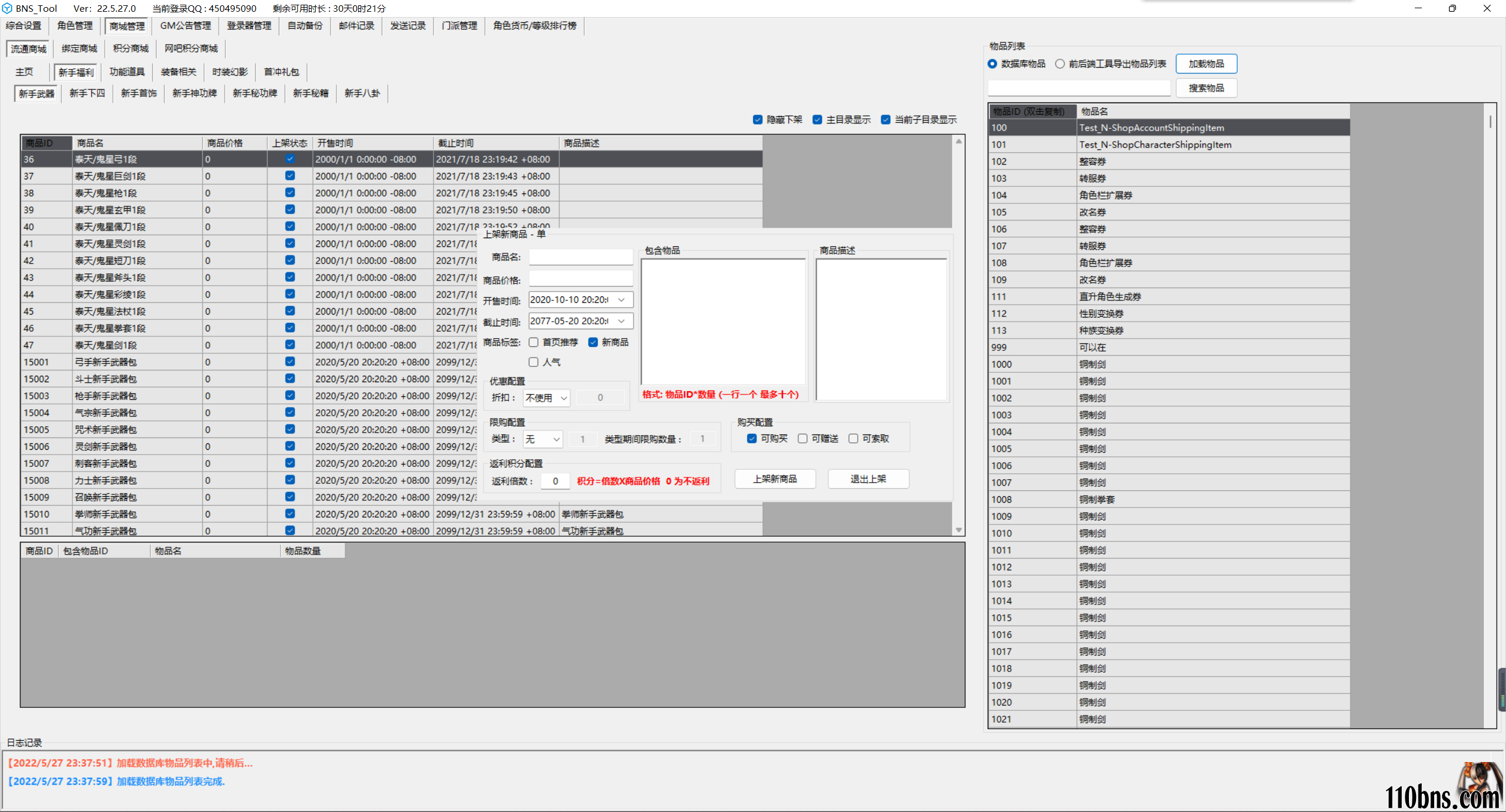The image size is (1506, 812).
Task: Toggle 上架状态 checkbox for item 15001
Action: tap(290, 362)
